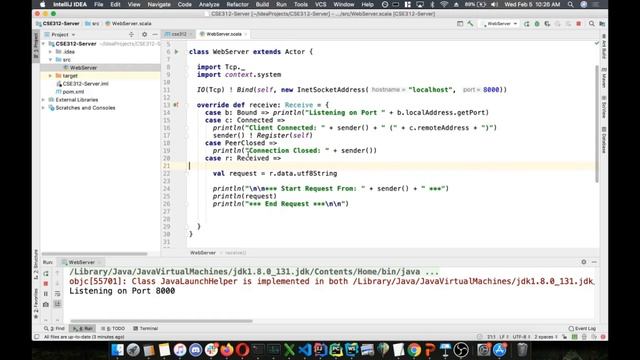640x360 pixels.
Task: Click WebServer.scala breadcrumb in navigation bar
Action: click(x=128, y=24)
